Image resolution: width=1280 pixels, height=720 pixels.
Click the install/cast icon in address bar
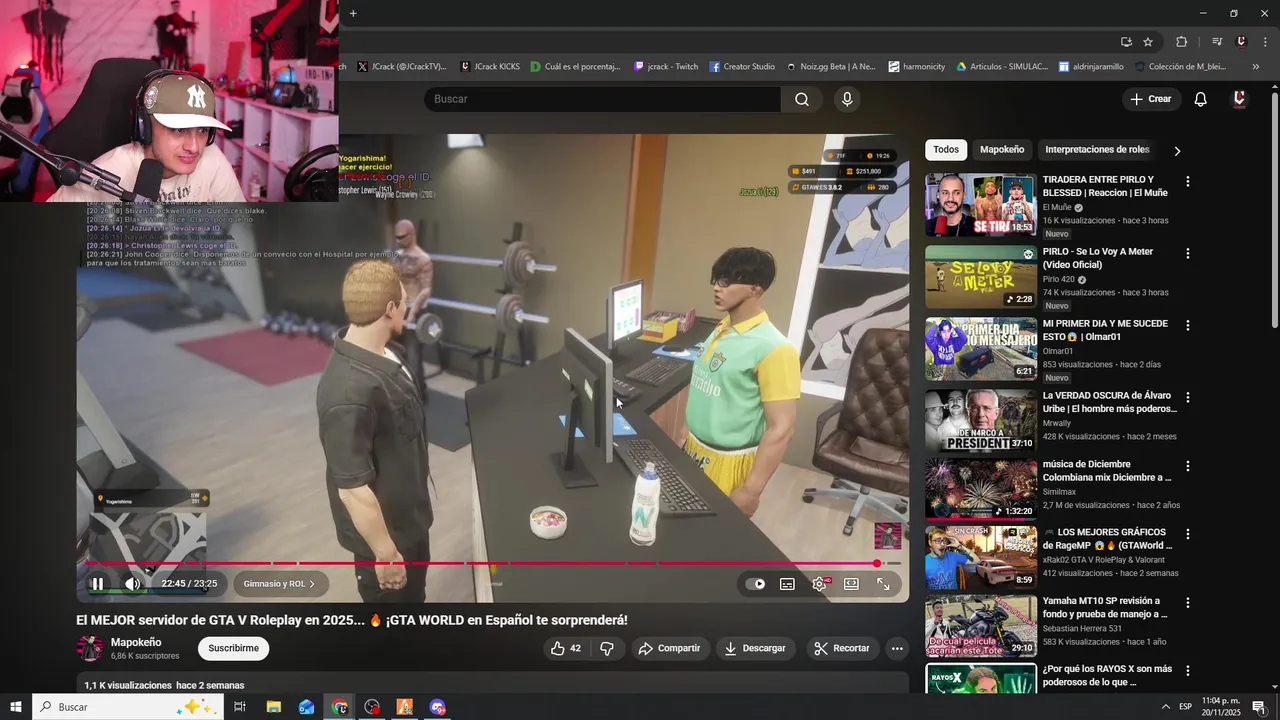[x=1126, y=42]
